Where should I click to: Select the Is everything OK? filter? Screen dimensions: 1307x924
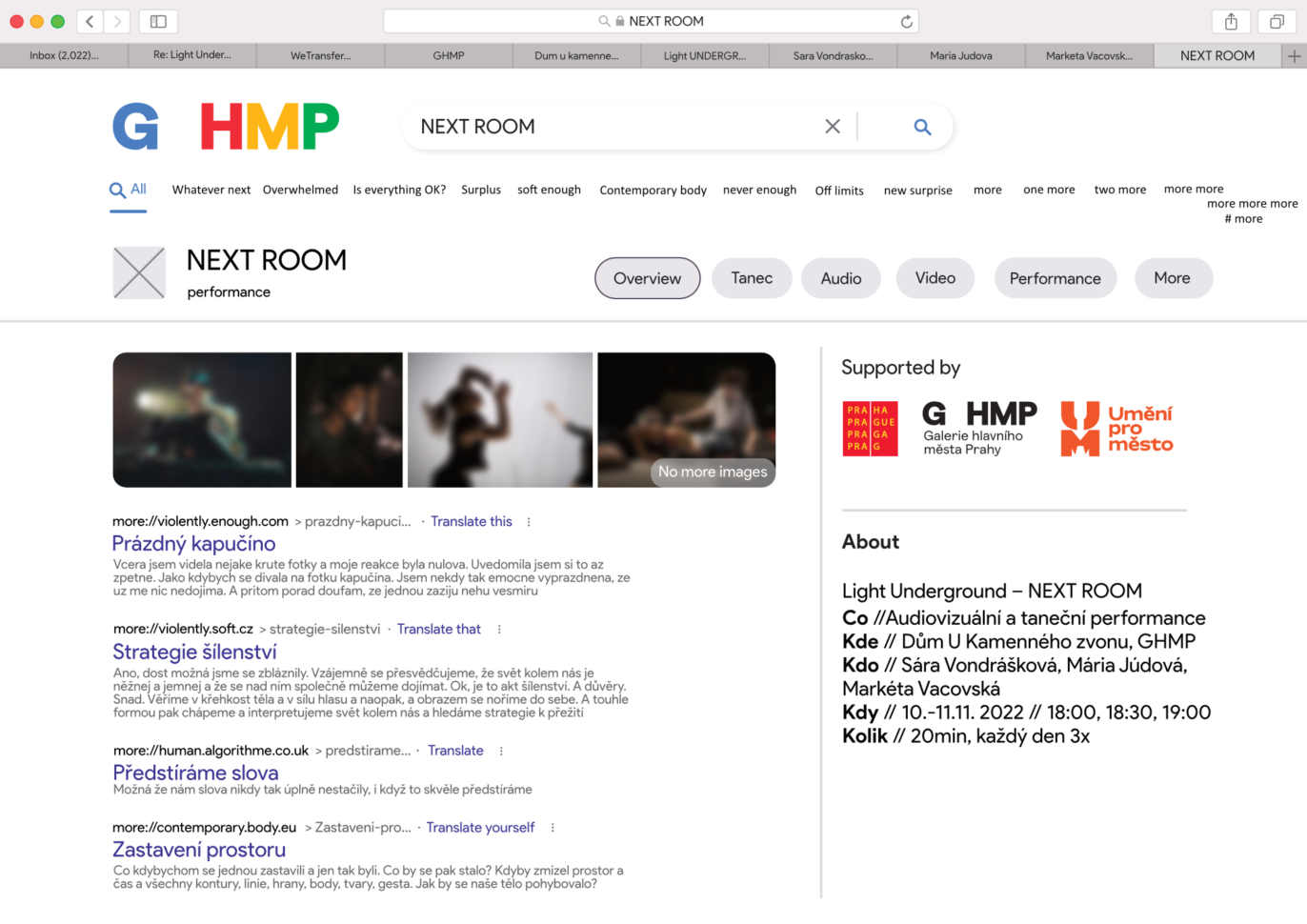tap(399, 190)
